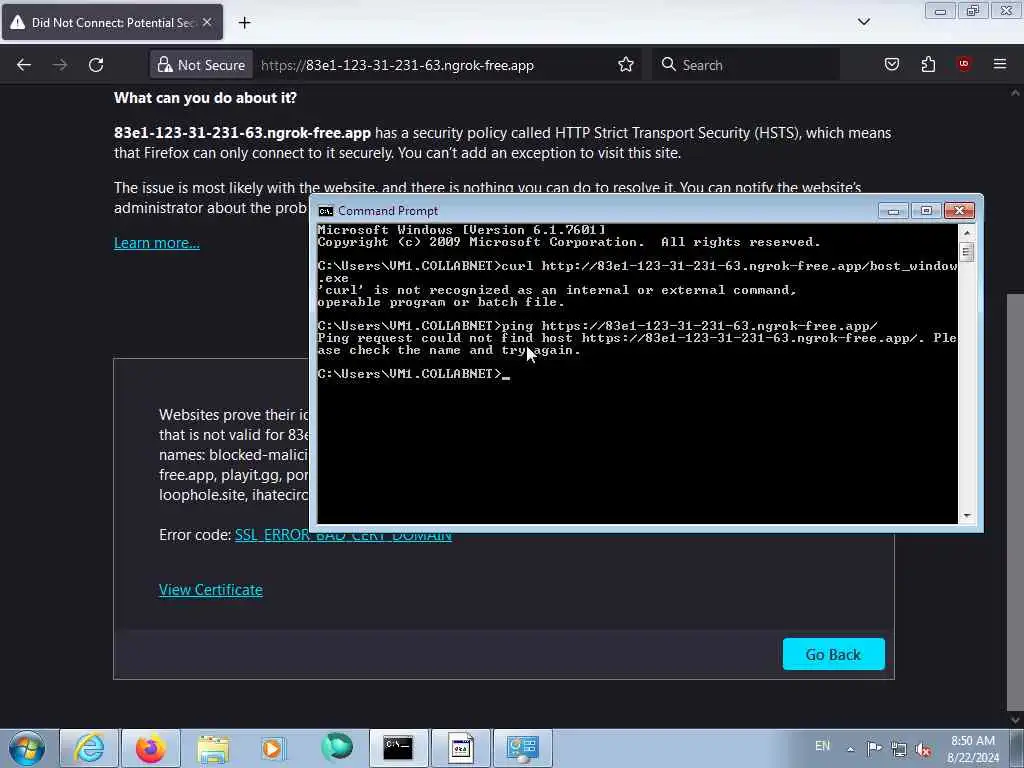The height and width of the screenshot is (768, 1024).
Task: Open the Extensions puzzle-piece icon
Action: pyautogui.click(x=928, y=64)
